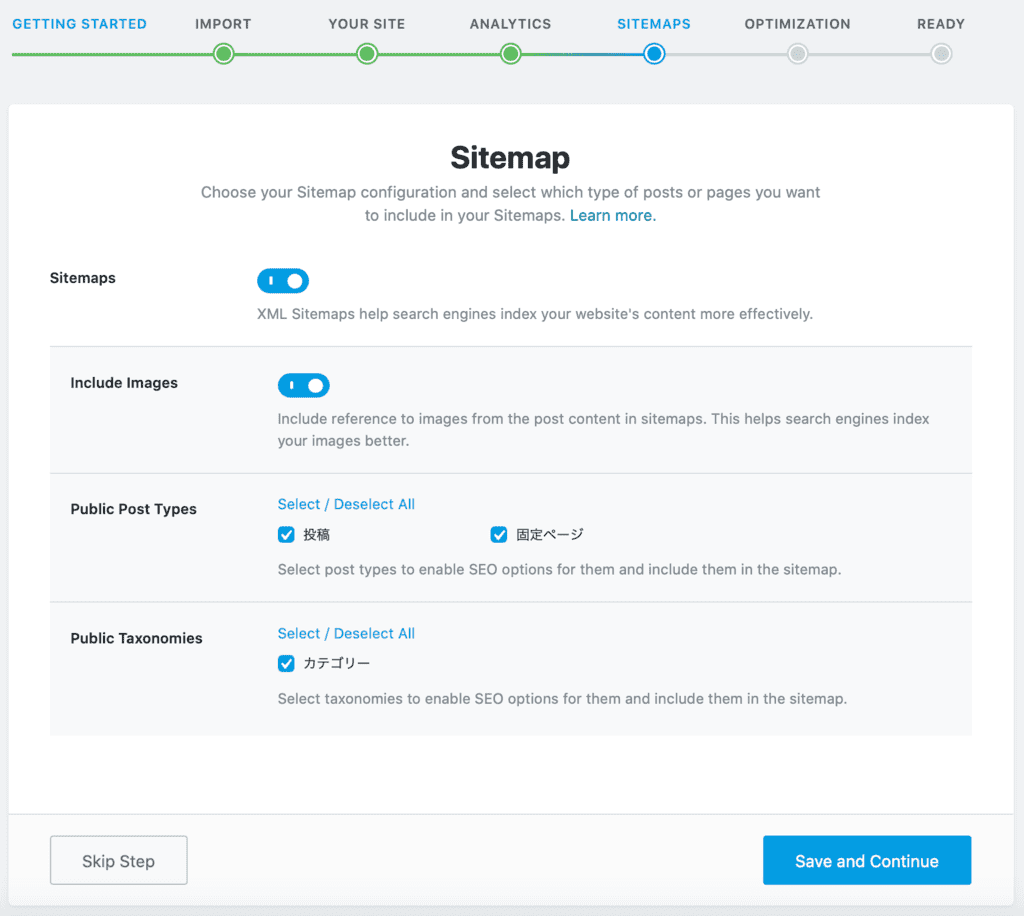The height and width of the screenshot is (916, 1024).
Task: Click Select / Deselect All for Public Post Types
Action: pos(346,504)
